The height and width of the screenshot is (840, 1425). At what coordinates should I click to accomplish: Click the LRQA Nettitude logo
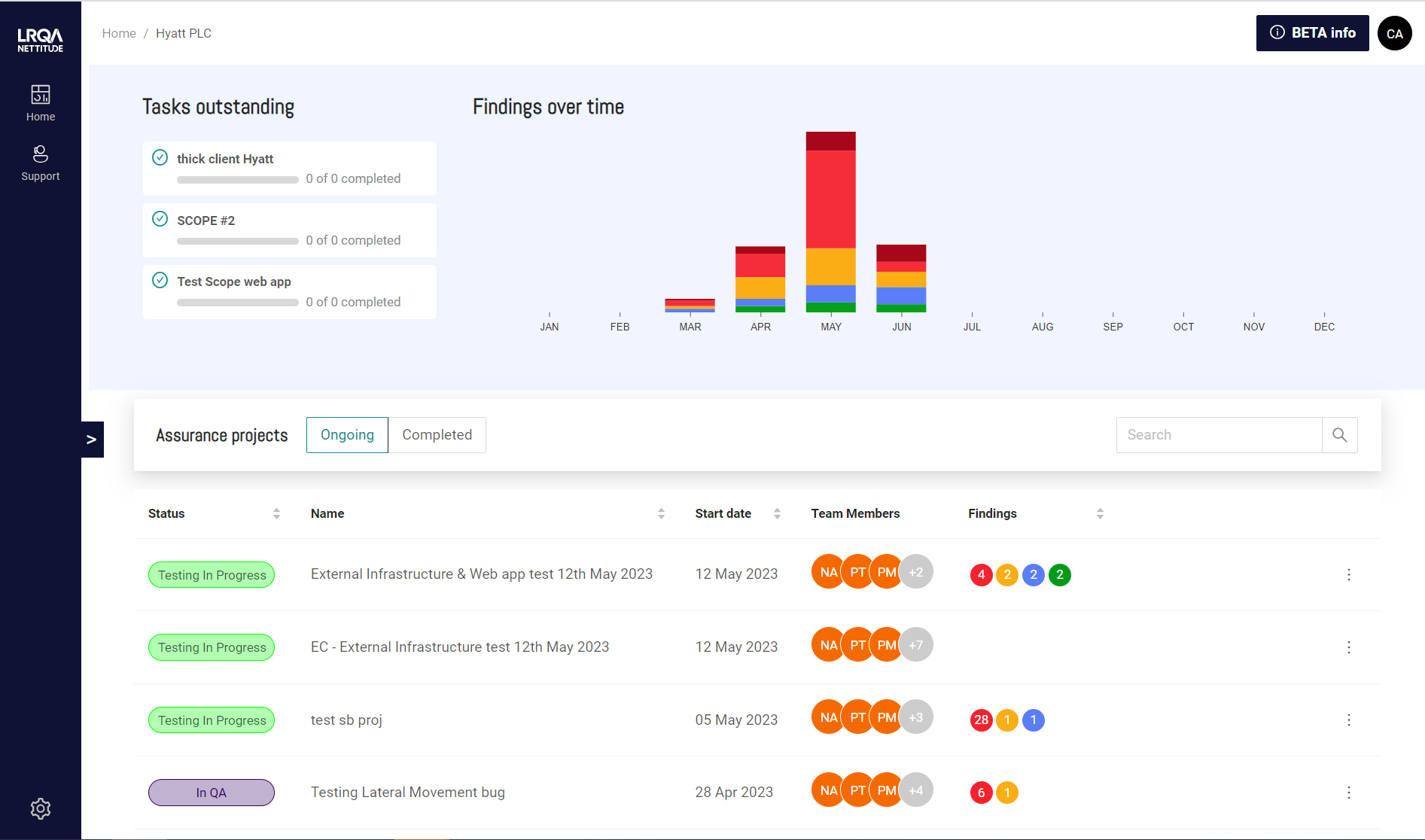[x=41, y=40]
